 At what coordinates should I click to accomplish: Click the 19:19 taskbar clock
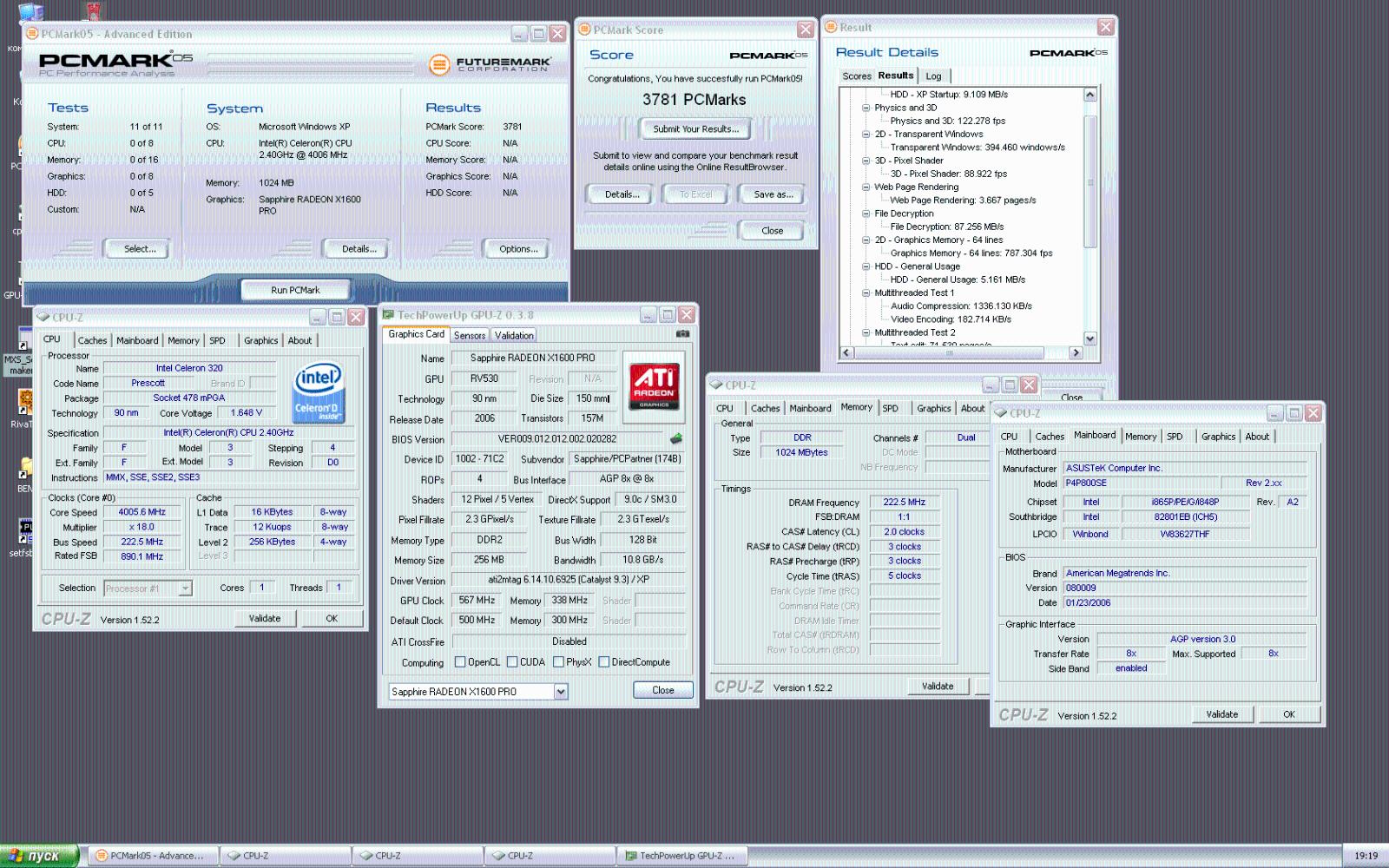coord(1366,856)
